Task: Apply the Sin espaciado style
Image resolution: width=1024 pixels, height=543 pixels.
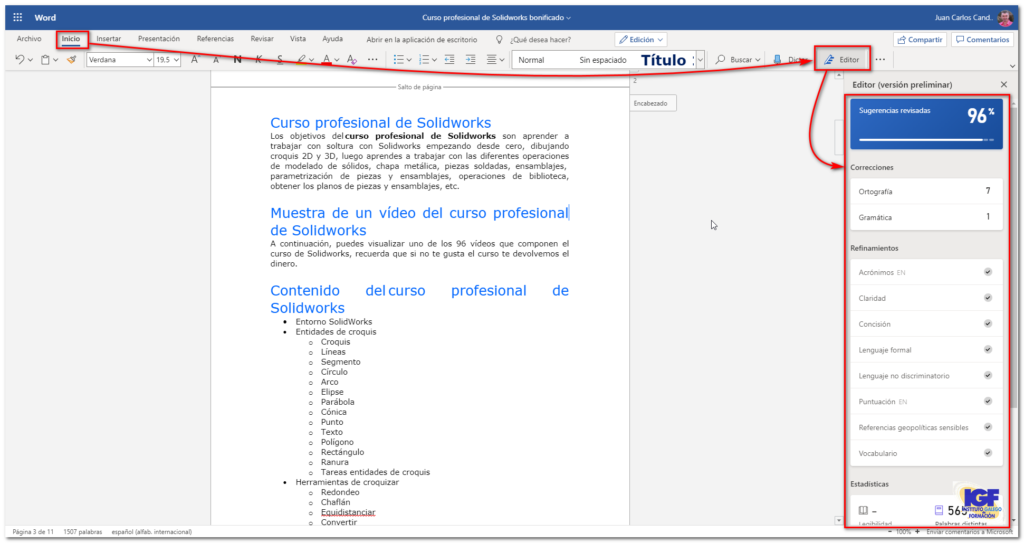Action: [602, 60]
